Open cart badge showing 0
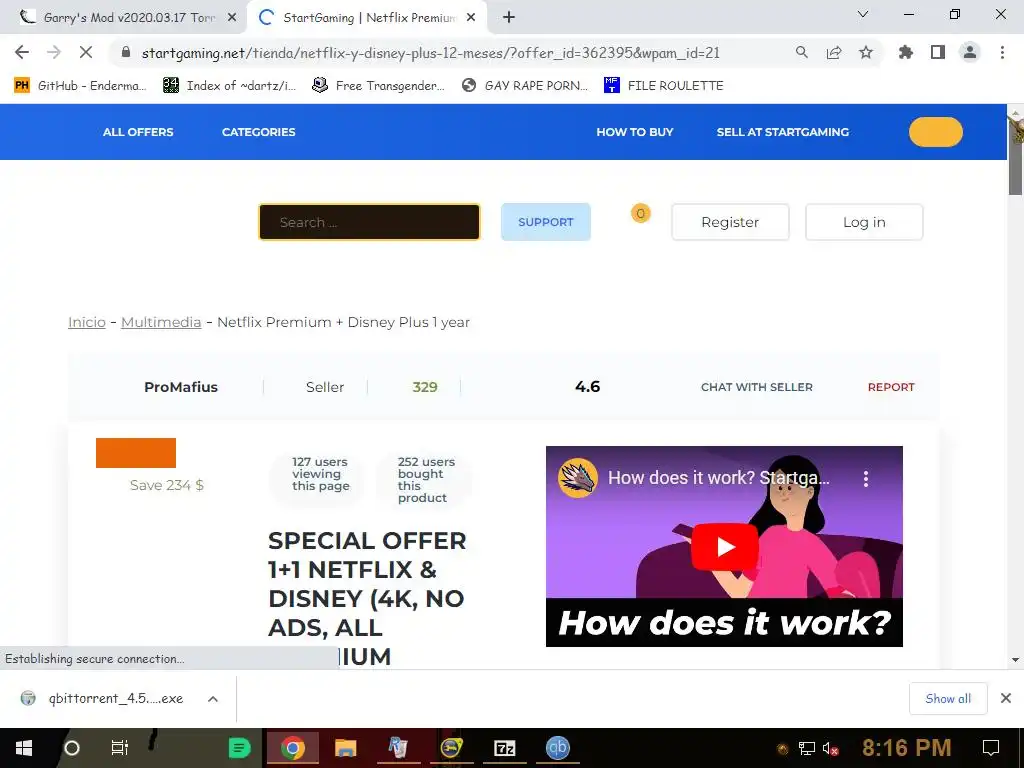Screen dimensions: 1024x768 641,214
